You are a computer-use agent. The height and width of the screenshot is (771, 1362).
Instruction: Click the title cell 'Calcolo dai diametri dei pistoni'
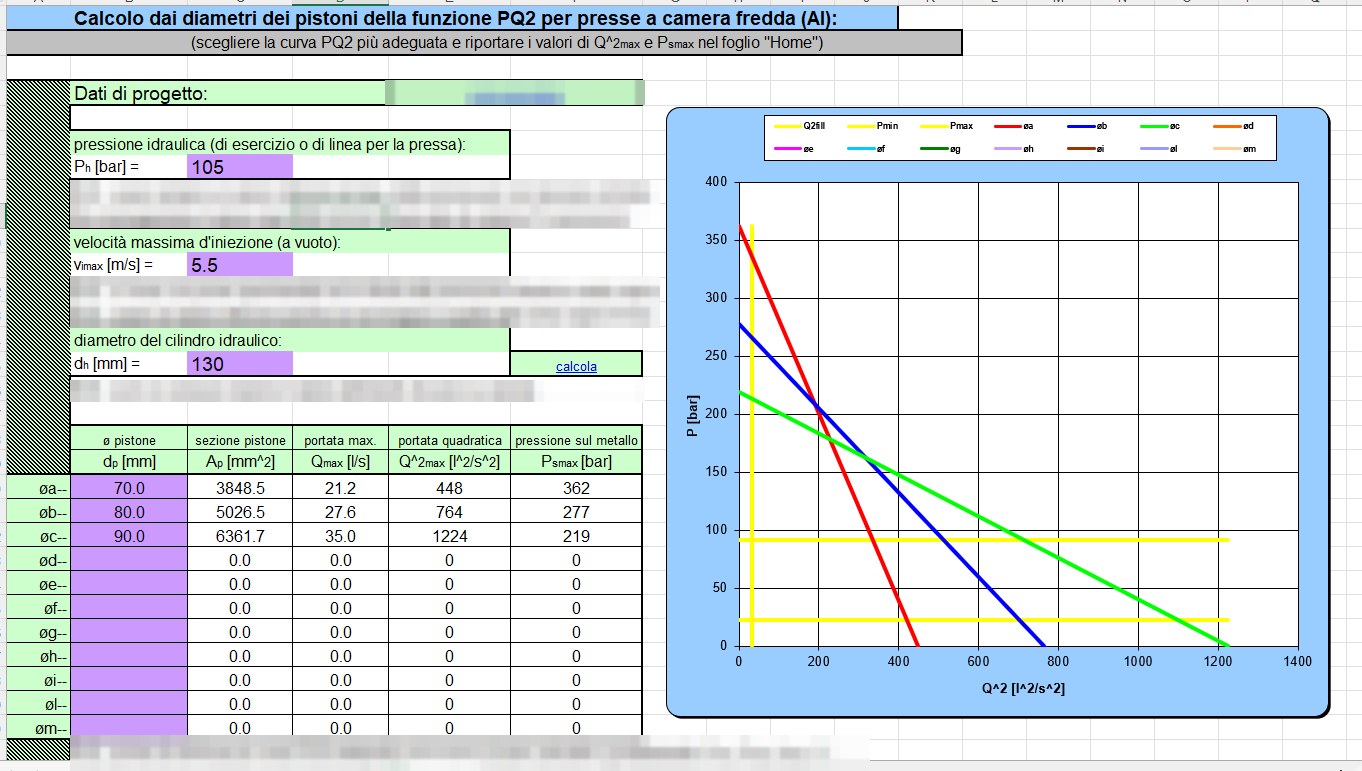pyautogui.click(x=452, y=18)
